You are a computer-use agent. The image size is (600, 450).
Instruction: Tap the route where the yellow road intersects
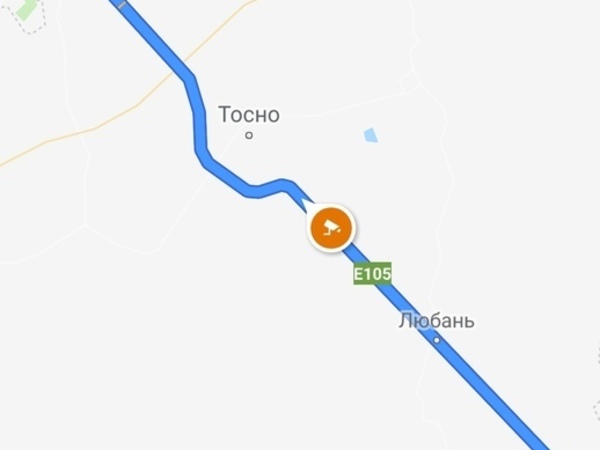[179, 67]
